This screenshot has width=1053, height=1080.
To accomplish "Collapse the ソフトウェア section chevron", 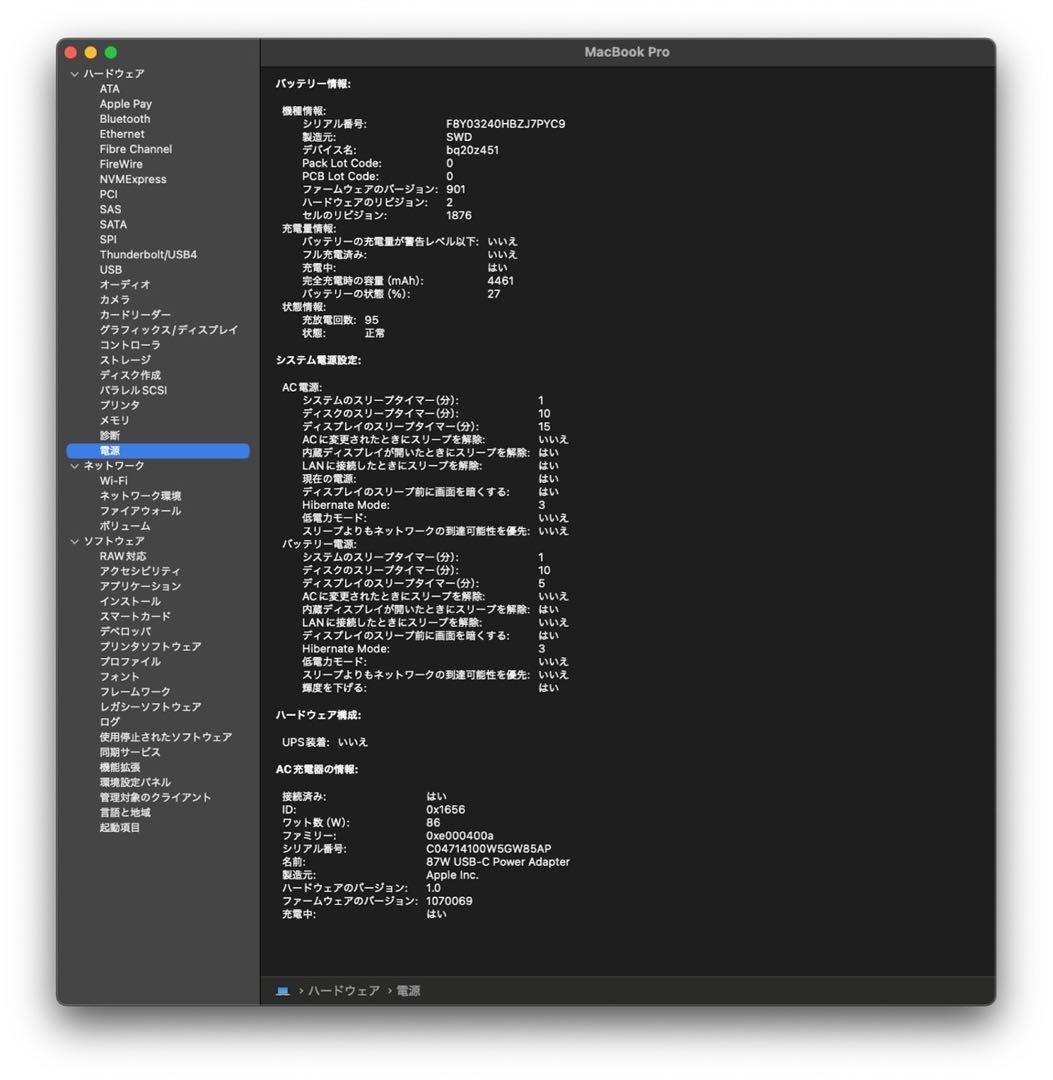I will 74,541.
